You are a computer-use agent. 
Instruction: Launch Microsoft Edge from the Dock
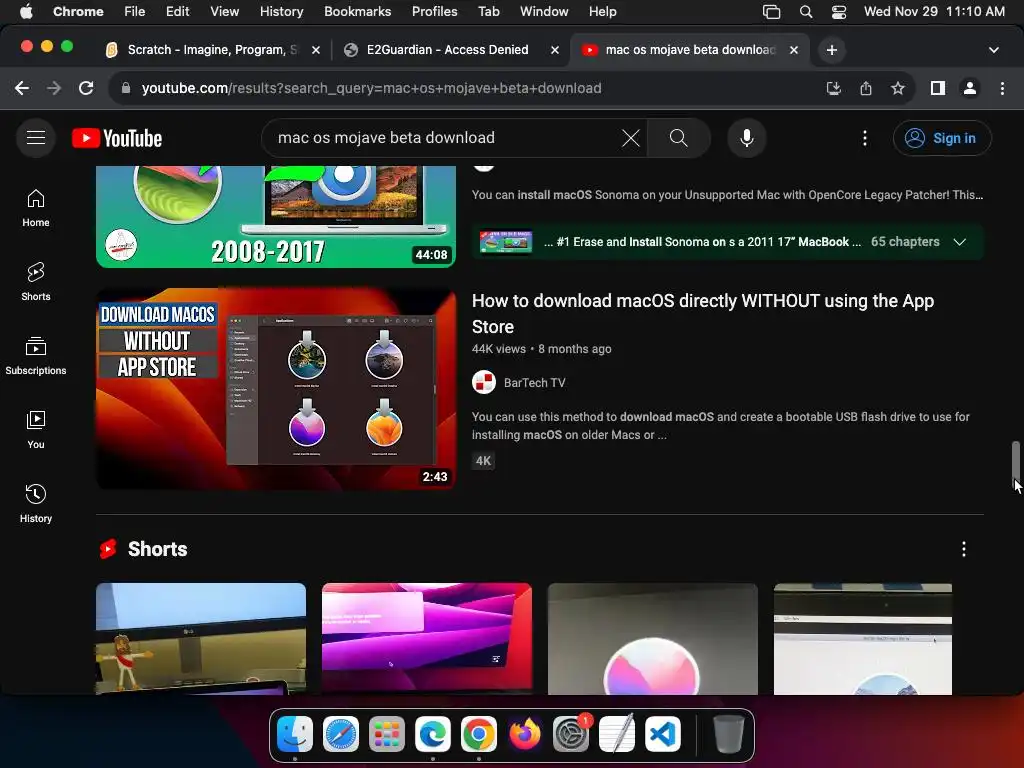(433, 734)
